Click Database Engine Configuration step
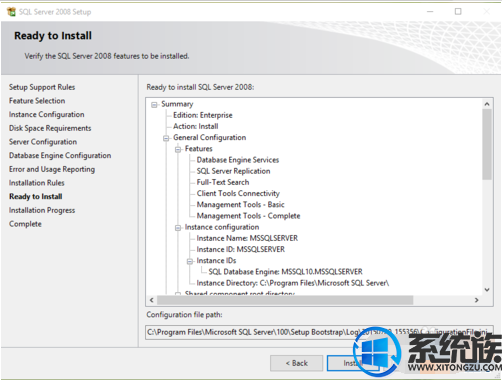The image size is (502, 380). (x=60, y=155)
